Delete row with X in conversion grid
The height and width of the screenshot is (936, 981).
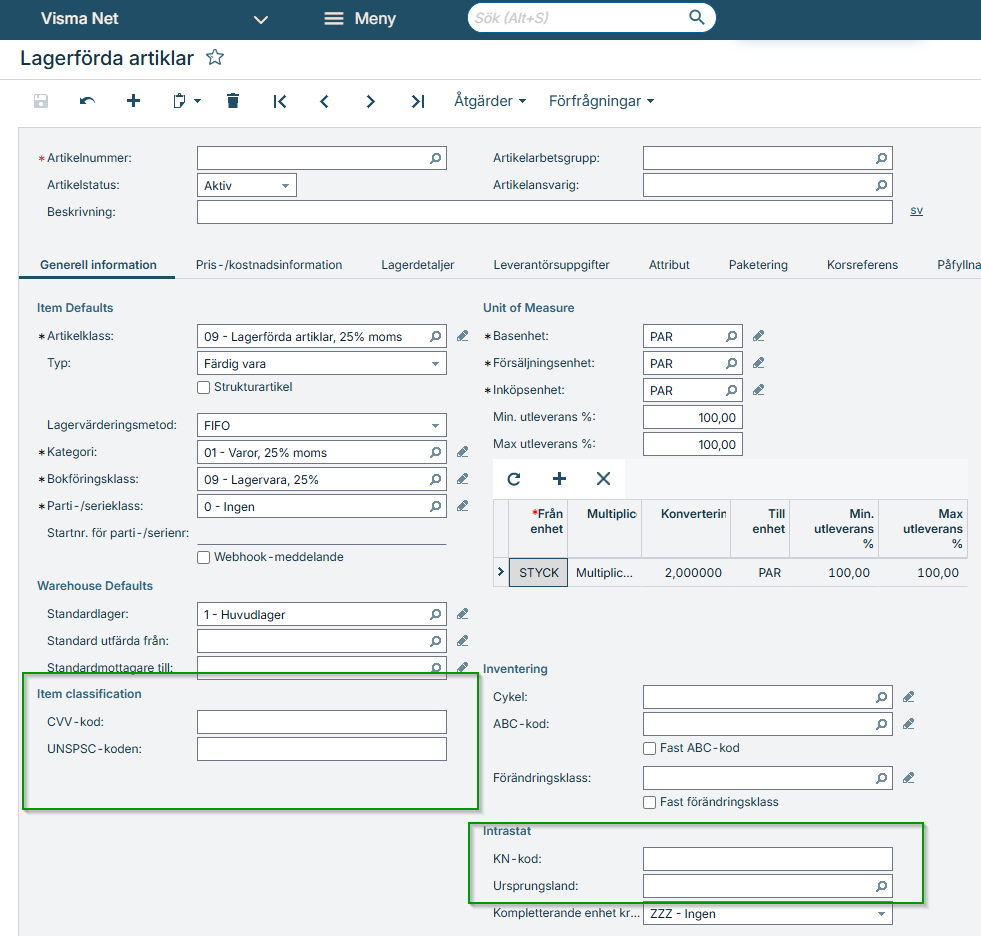click(x=603, y=479)
